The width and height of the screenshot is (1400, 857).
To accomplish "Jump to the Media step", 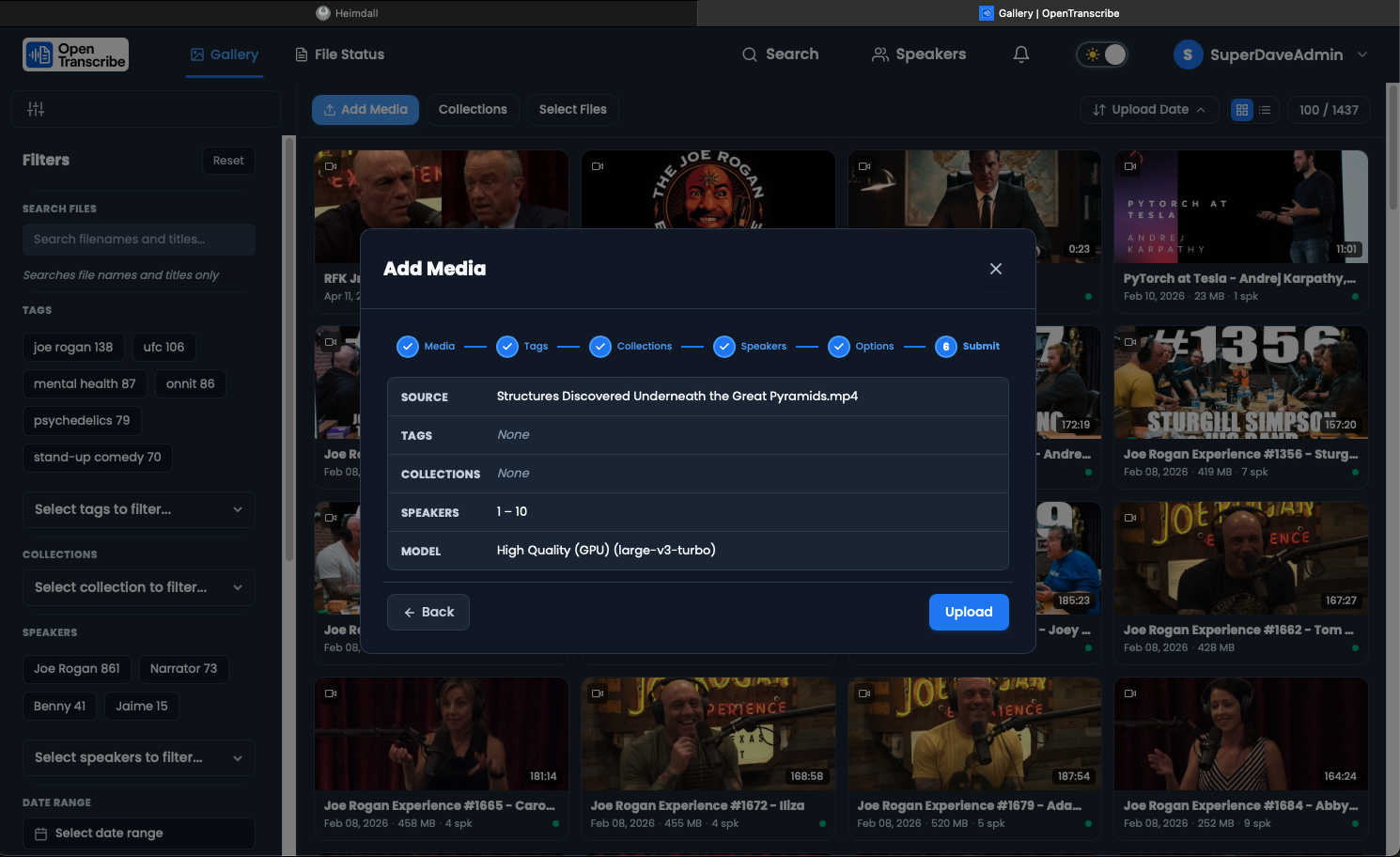I will pos(426,347).
